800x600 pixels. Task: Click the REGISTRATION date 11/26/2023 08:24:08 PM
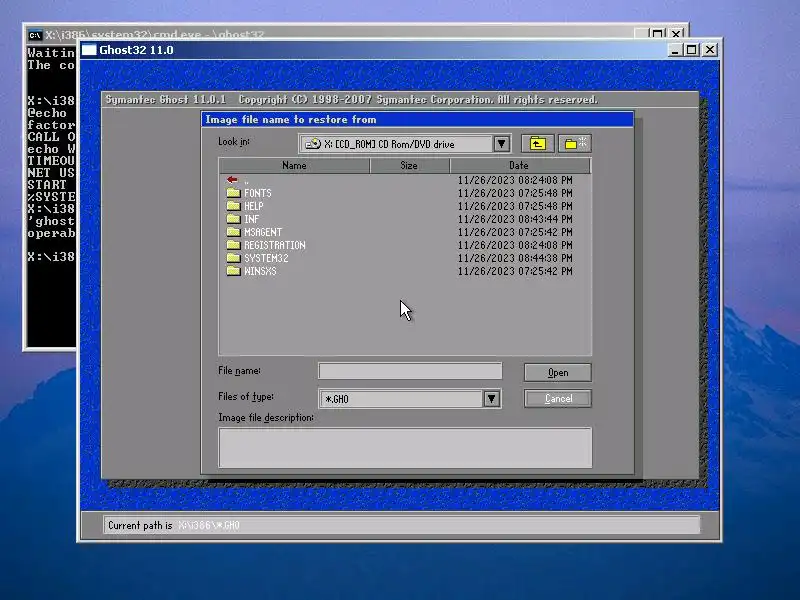click(515, 245)
